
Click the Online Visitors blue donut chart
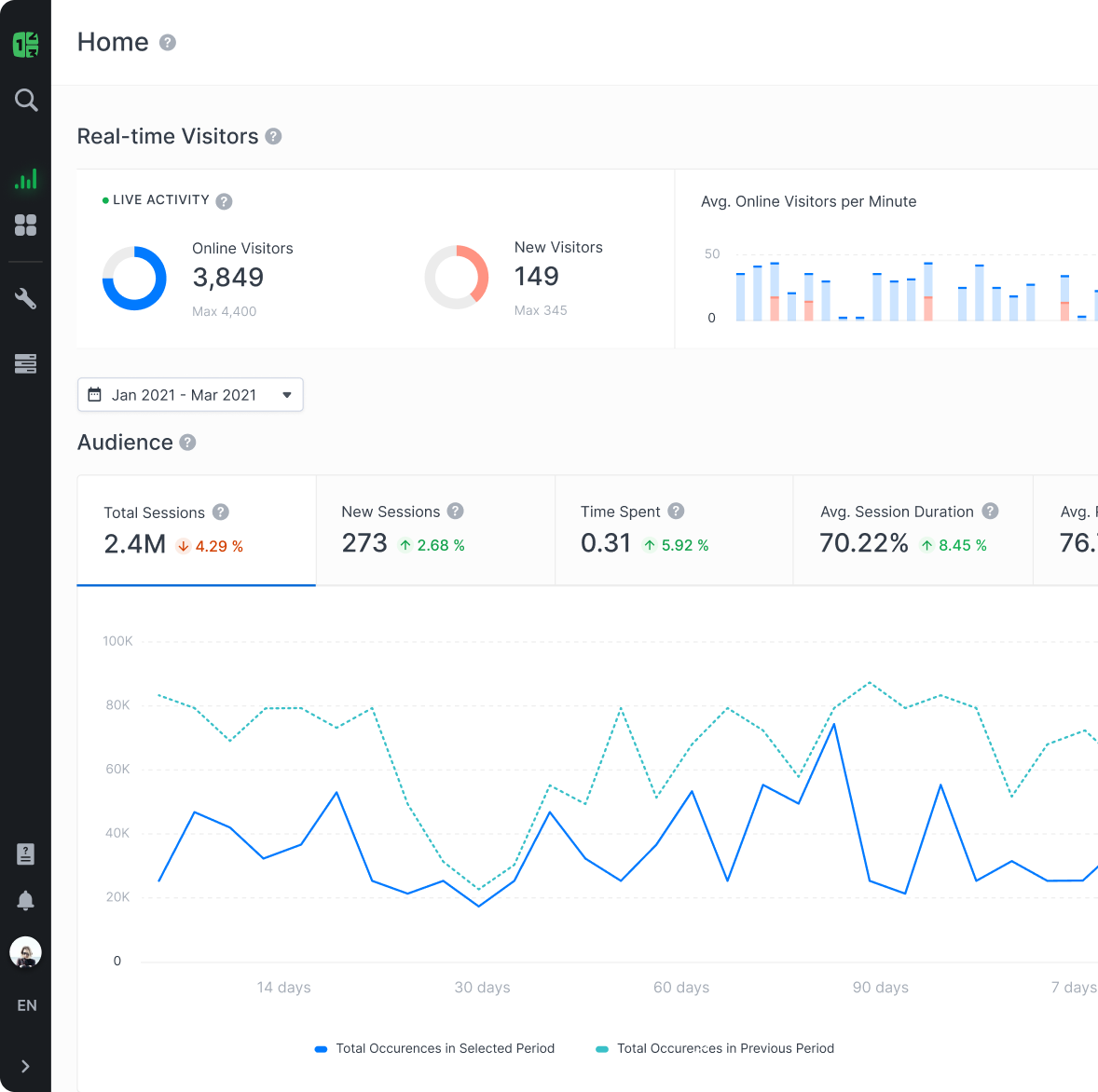point(134,278)
